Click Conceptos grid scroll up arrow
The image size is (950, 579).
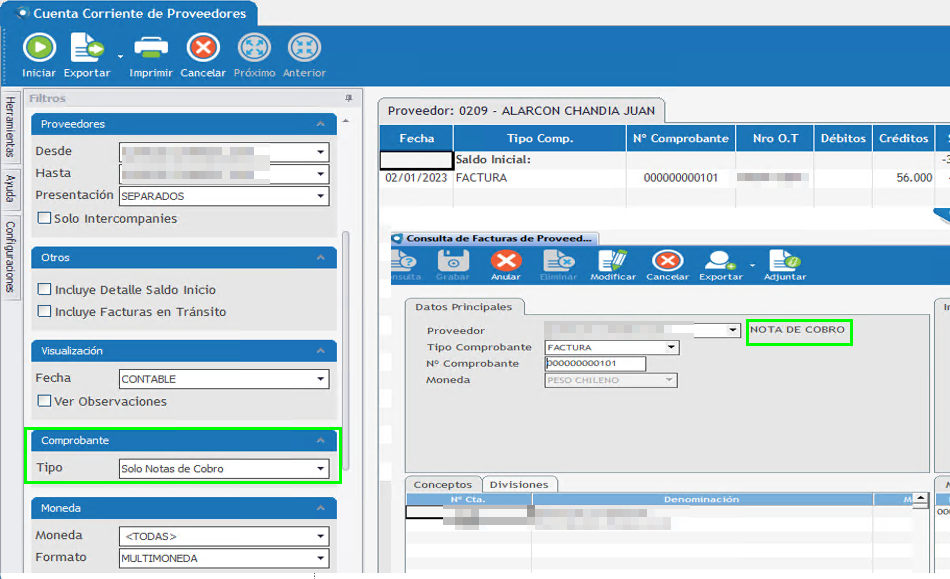pyautogui.click(x=920, y=499)
